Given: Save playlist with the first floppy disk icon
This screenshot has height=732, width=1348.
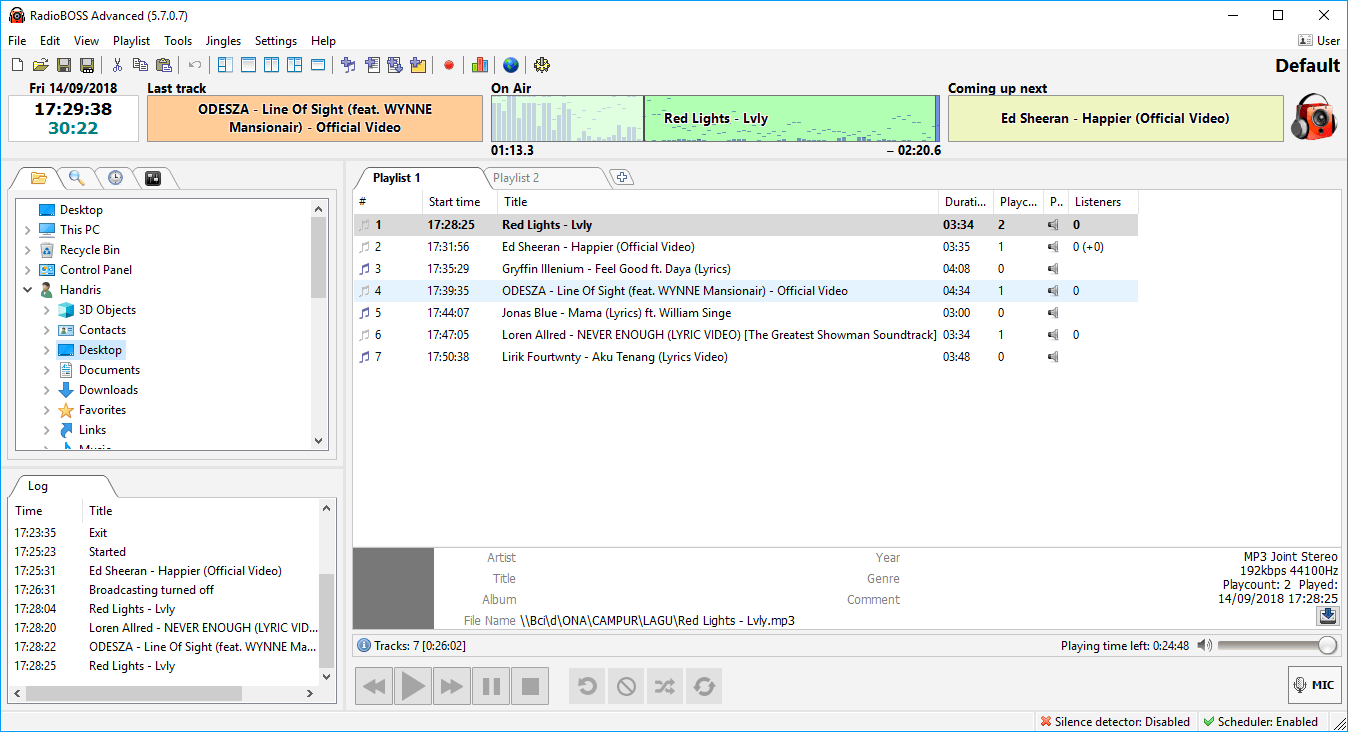Looking at the screenshot, I should point(63,65).
